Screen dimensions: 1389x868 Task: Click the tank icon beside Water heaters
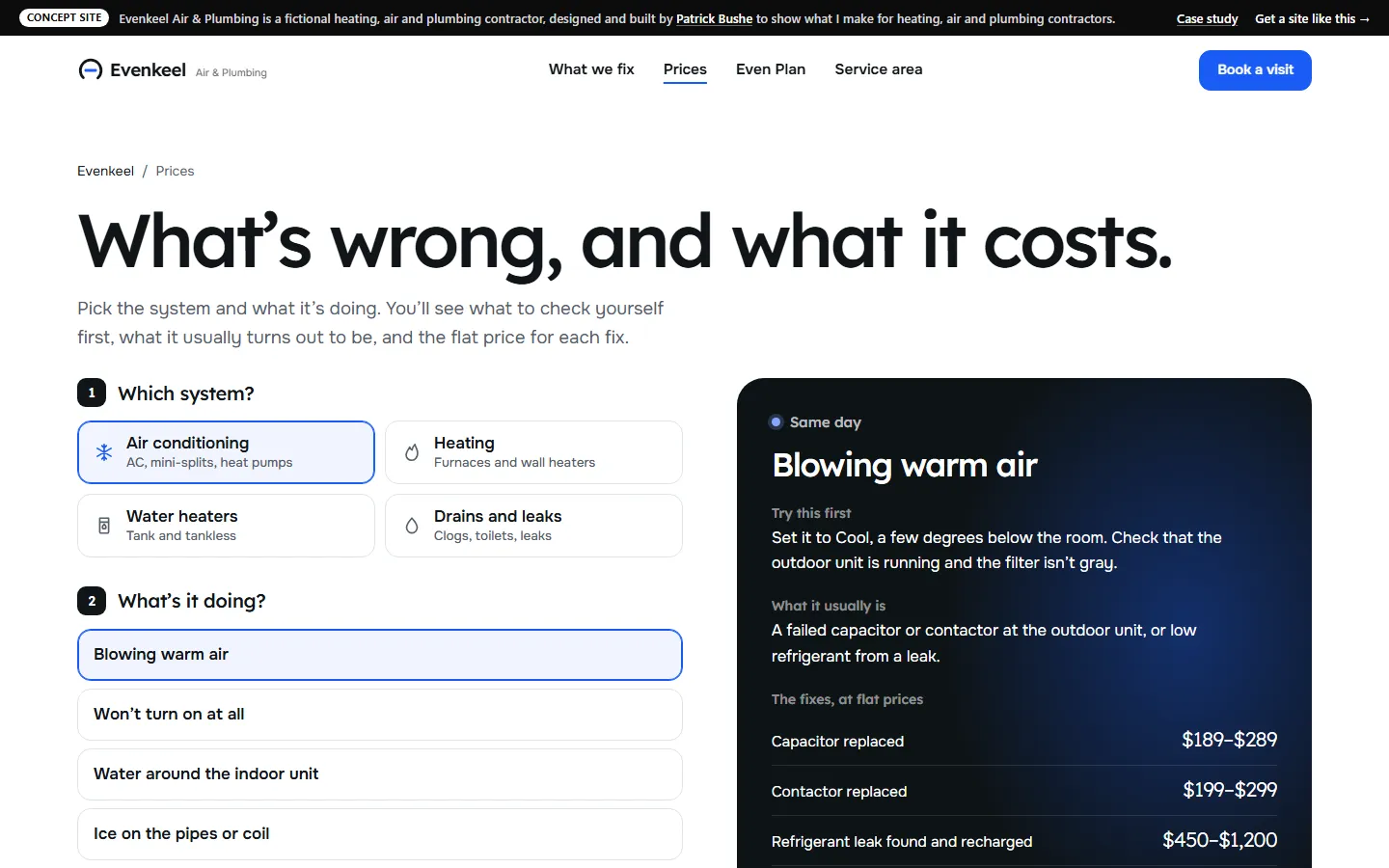point(104,526)
